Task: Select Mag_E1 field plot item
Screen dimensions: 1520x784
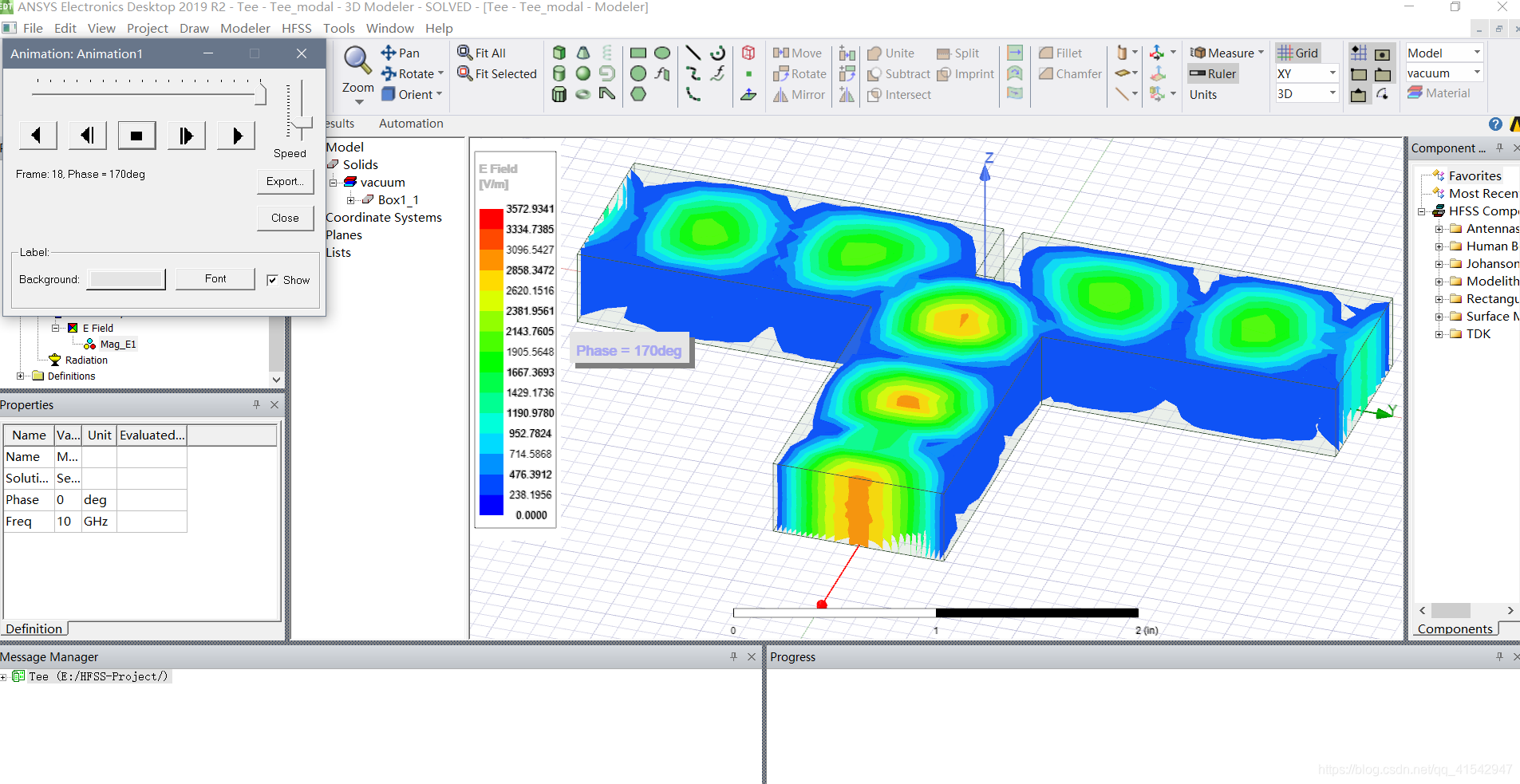Action: [x=118, y=345]
